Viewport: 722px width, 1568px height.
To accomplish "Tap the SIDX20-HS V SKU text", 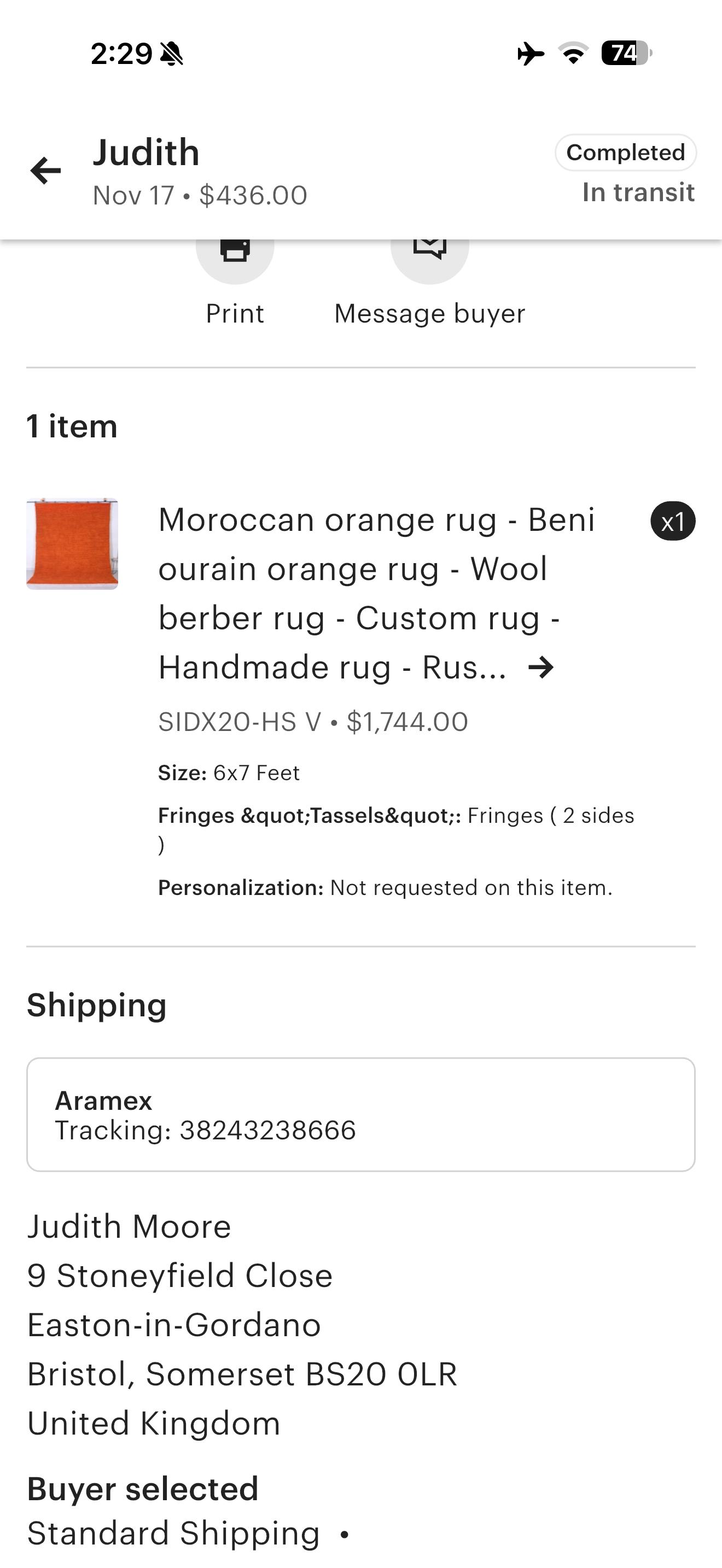I will (239, 722).
